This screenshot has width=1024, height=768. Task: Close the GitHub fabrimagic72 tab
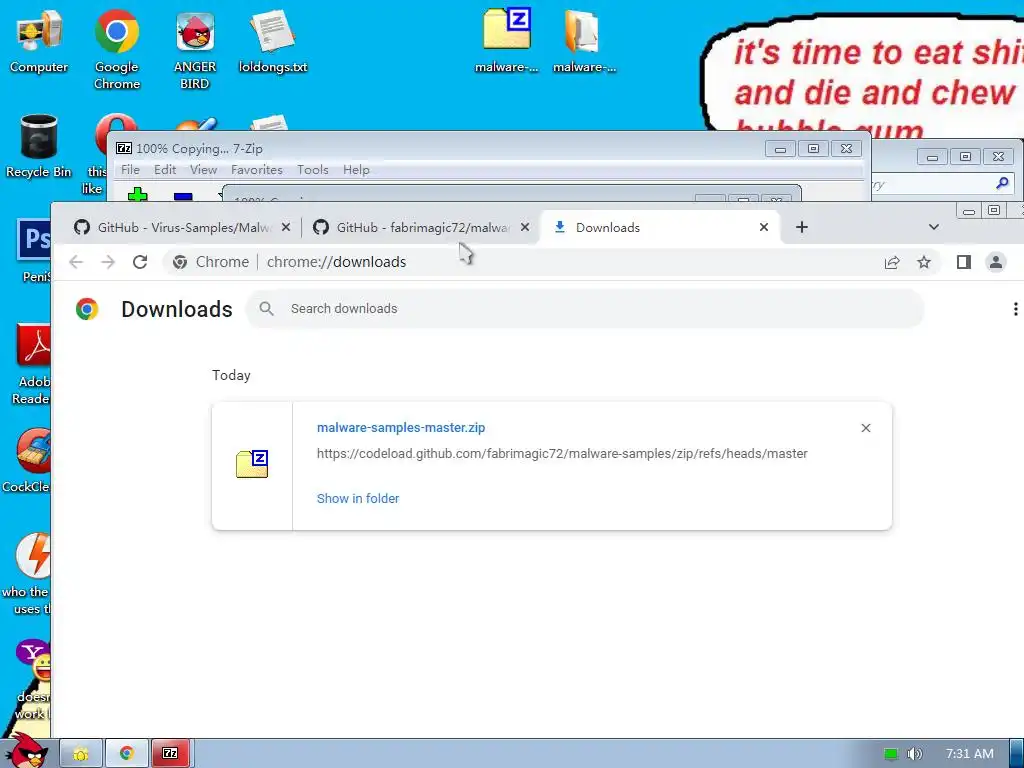525,227
